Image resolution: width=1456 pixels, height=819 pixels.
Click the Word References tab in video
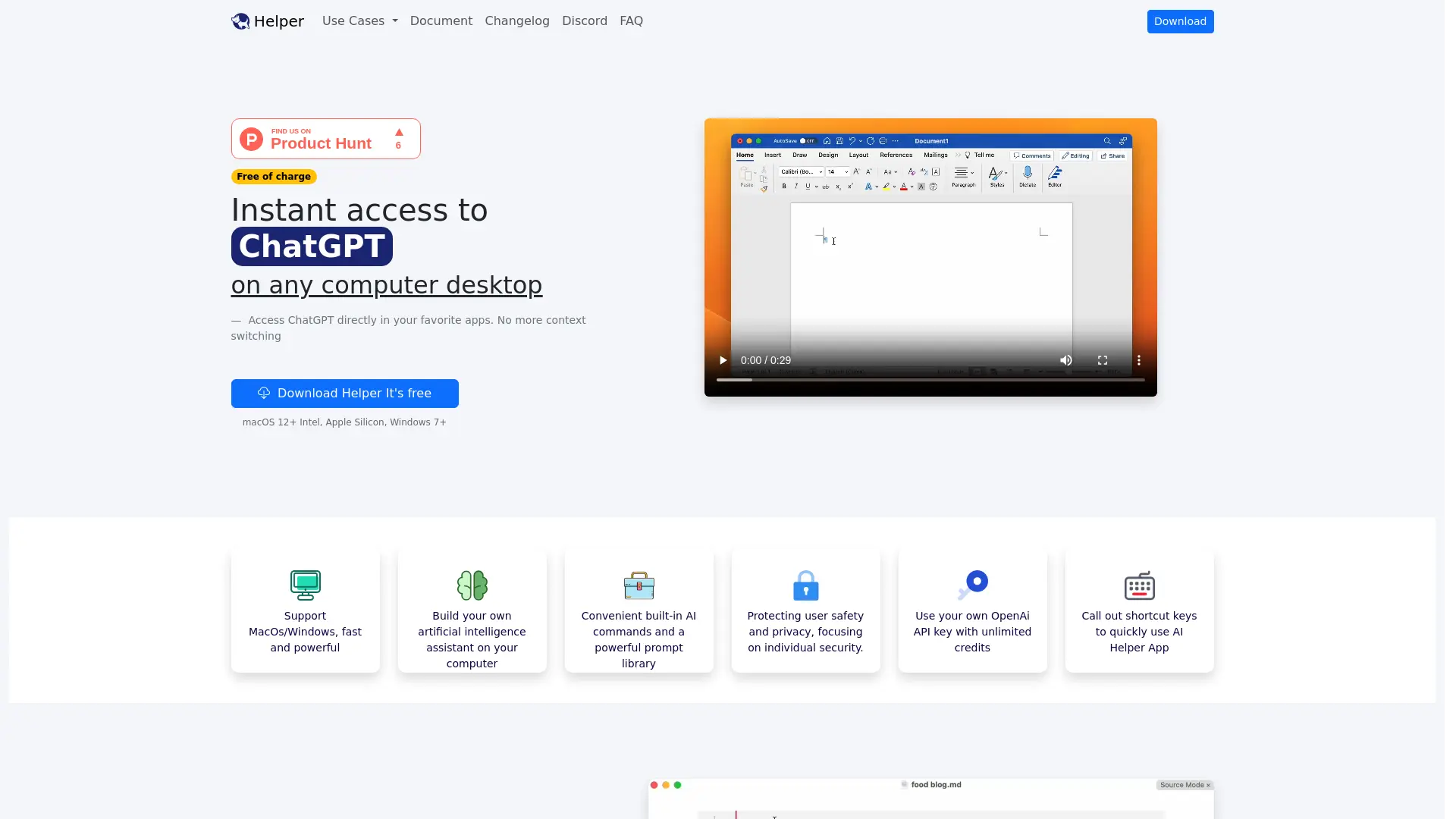(x=896, y=155)
